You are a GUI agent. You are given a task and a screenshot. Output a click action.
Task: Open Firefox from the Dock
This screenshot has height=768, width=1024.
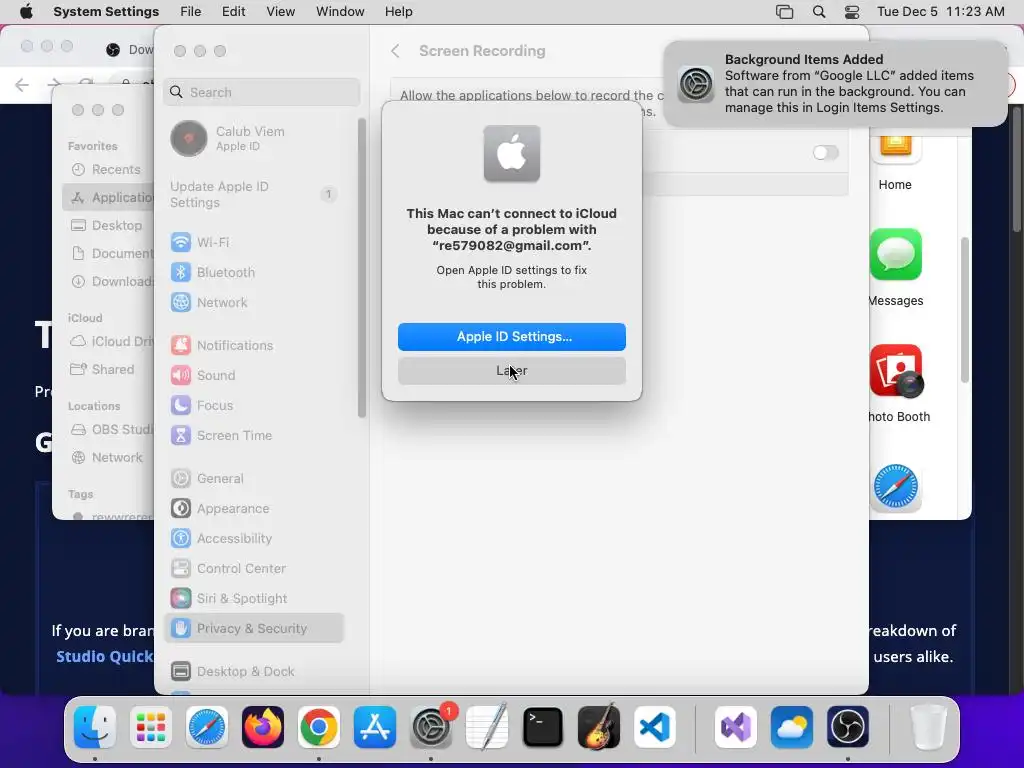263,726
